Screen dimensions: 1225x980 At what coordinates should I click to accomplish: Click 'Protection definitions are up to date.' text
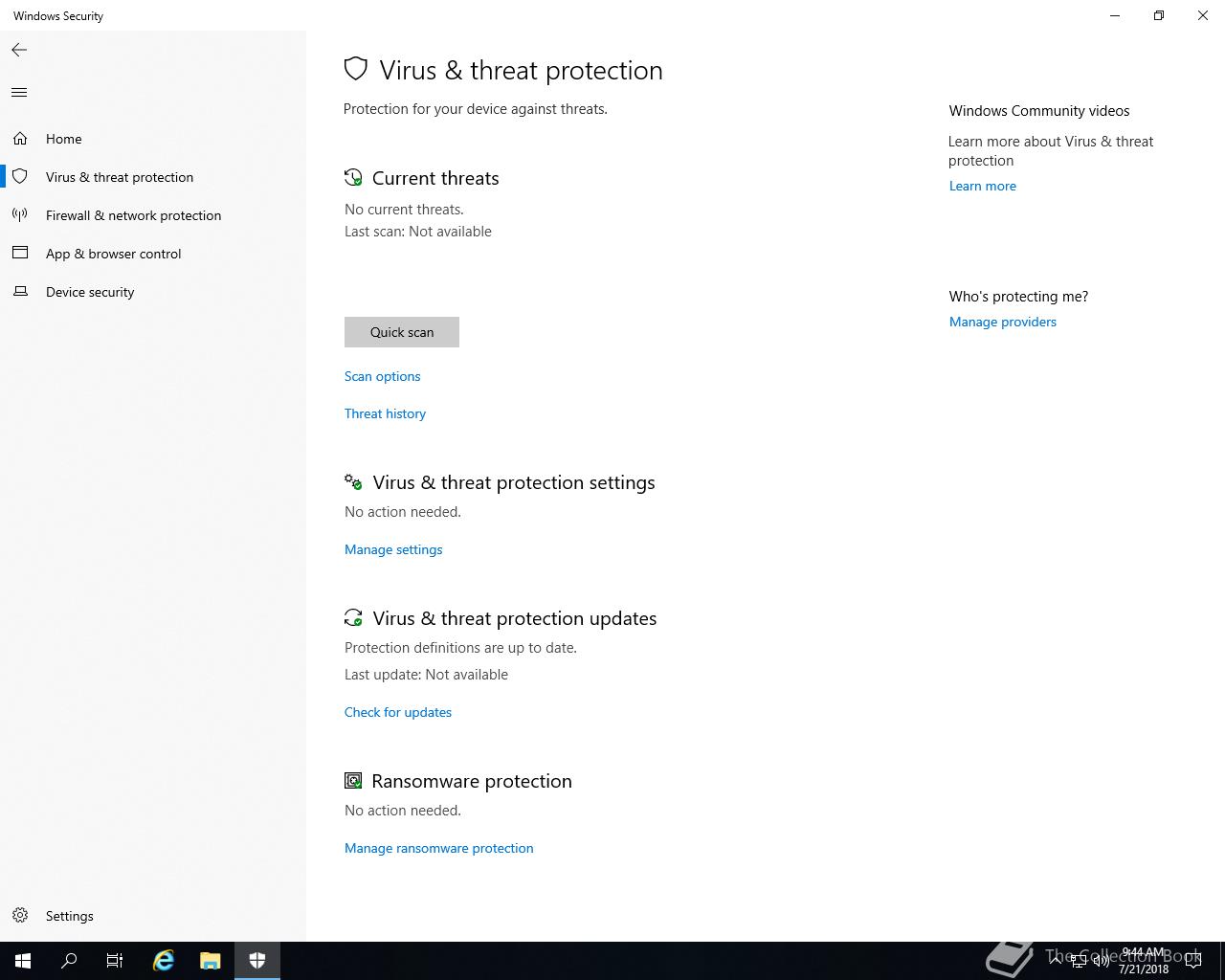pyautogui.click(x=460, y=648)
